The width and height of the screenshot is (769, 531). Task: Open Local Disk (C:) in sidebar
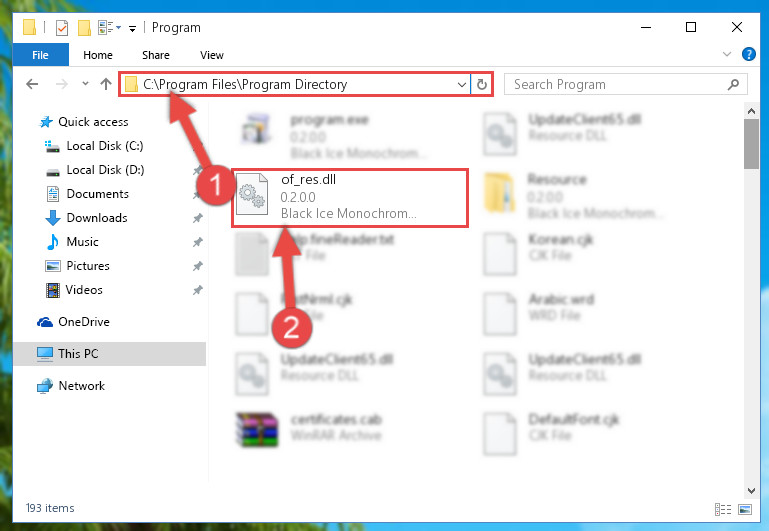104,146
